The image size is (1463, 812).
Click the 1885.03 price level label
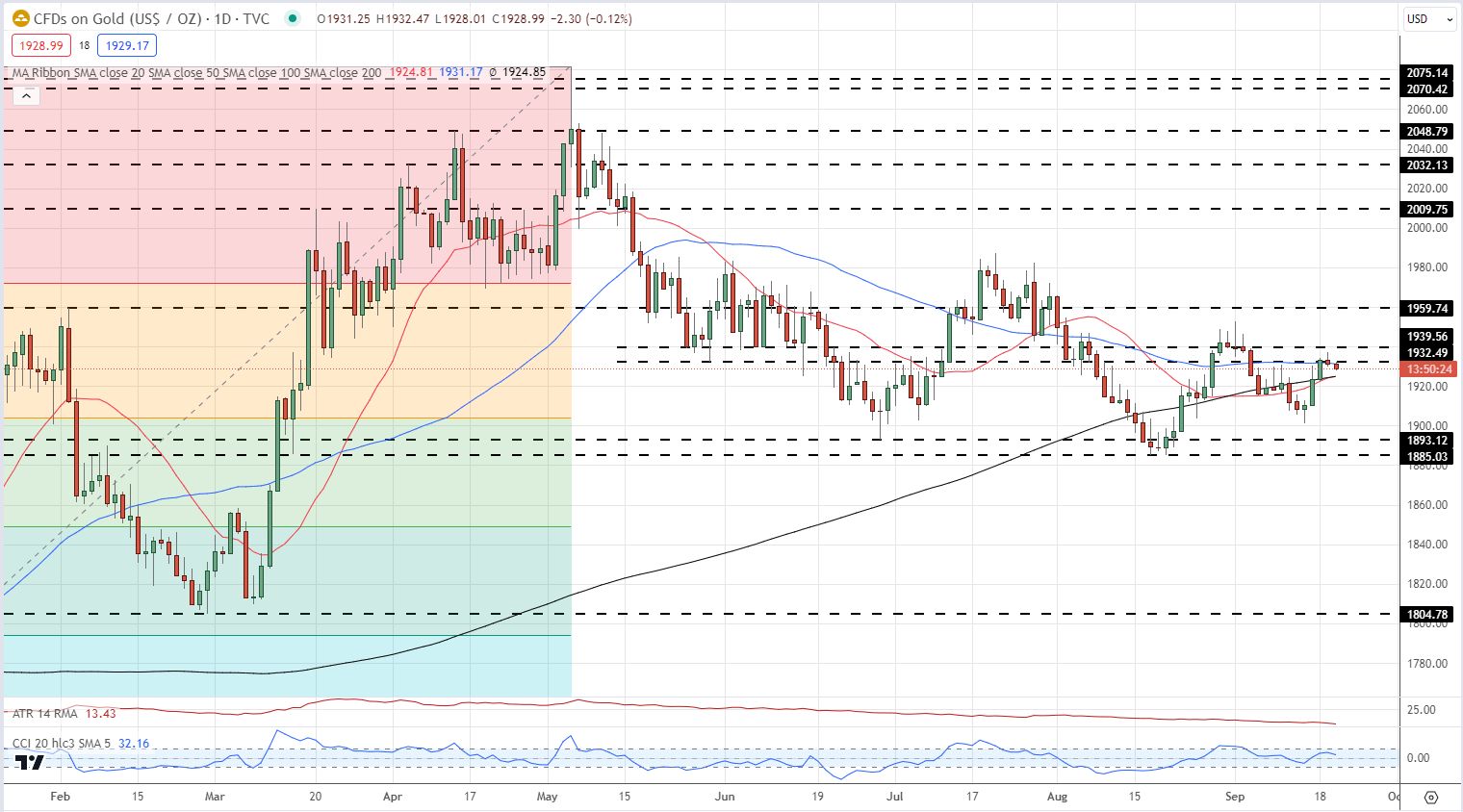click(x=1427, y=456)
